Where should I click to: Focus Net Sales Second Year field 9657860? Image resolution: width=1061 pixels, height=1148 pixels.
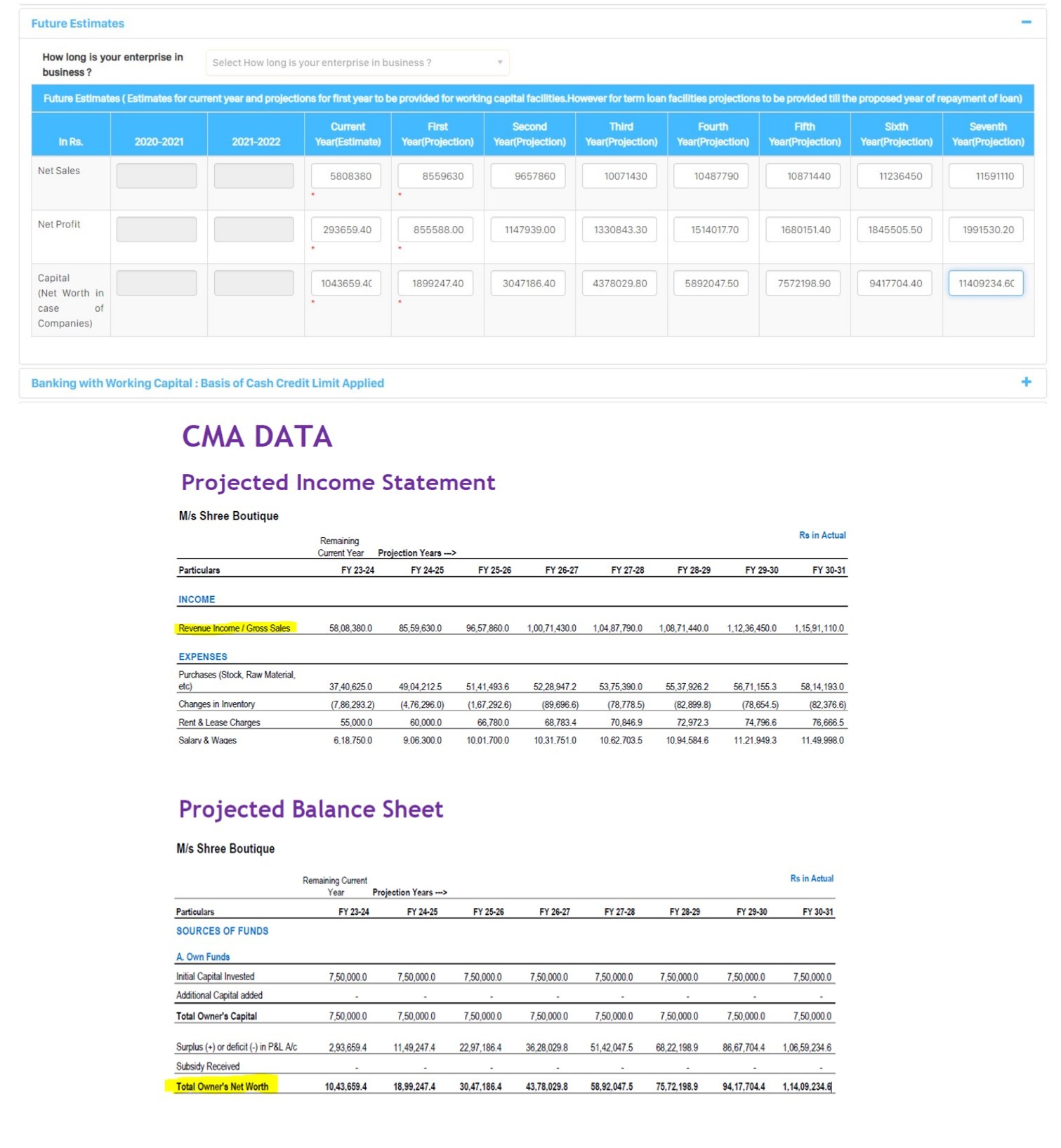click(x=528, y=176)
